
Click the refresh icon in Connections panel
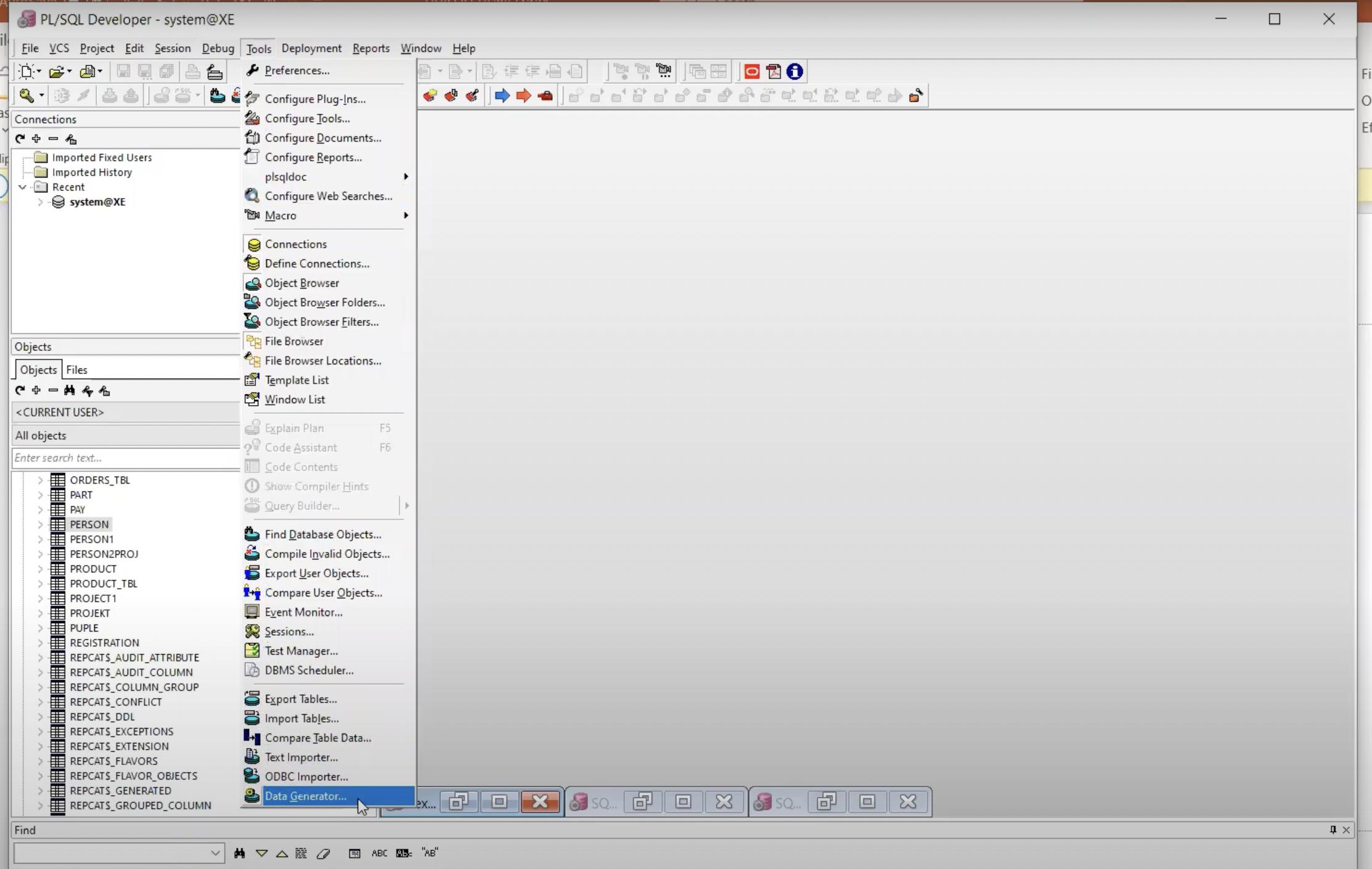(20, 139)
